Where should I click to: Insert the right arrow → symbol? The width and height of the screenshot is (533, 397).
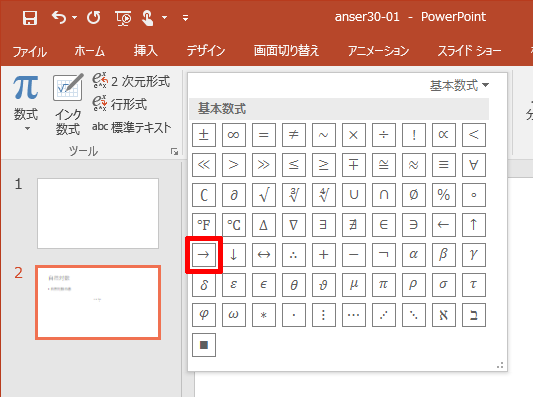[x=204, y=255]
